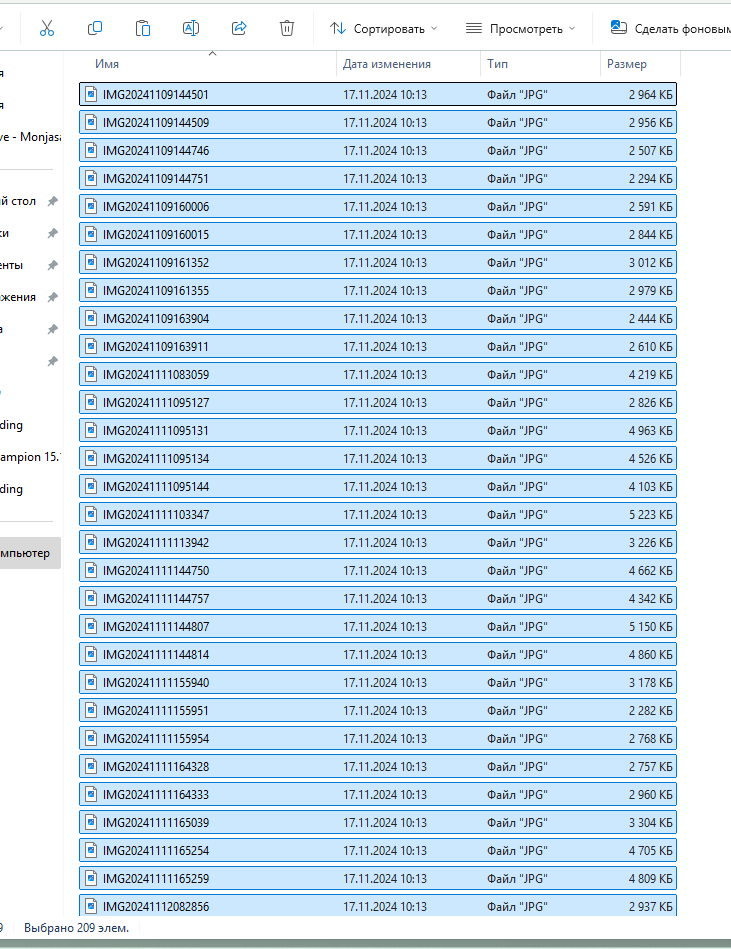Select file name IMG20241111164328

coord(156,766)
